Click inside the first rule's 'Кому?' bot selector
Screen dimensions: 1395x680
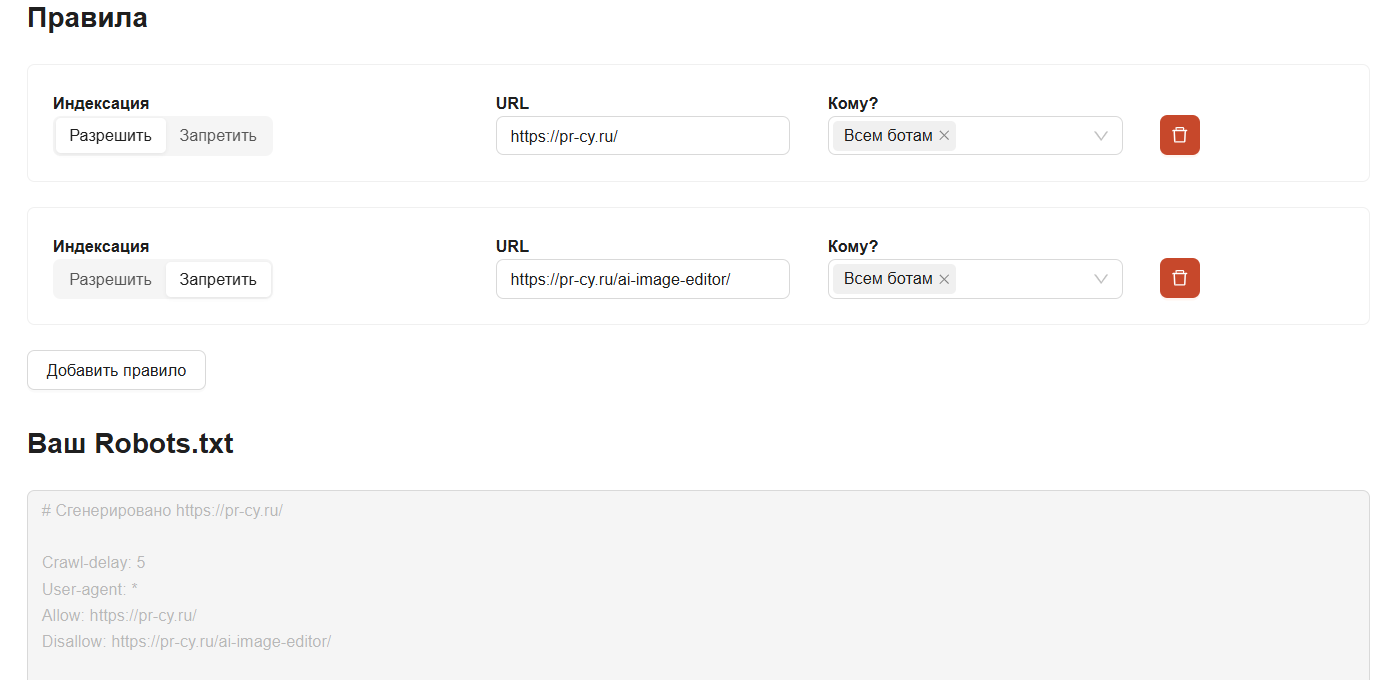pyautogui.click(x=1020, y=136)
